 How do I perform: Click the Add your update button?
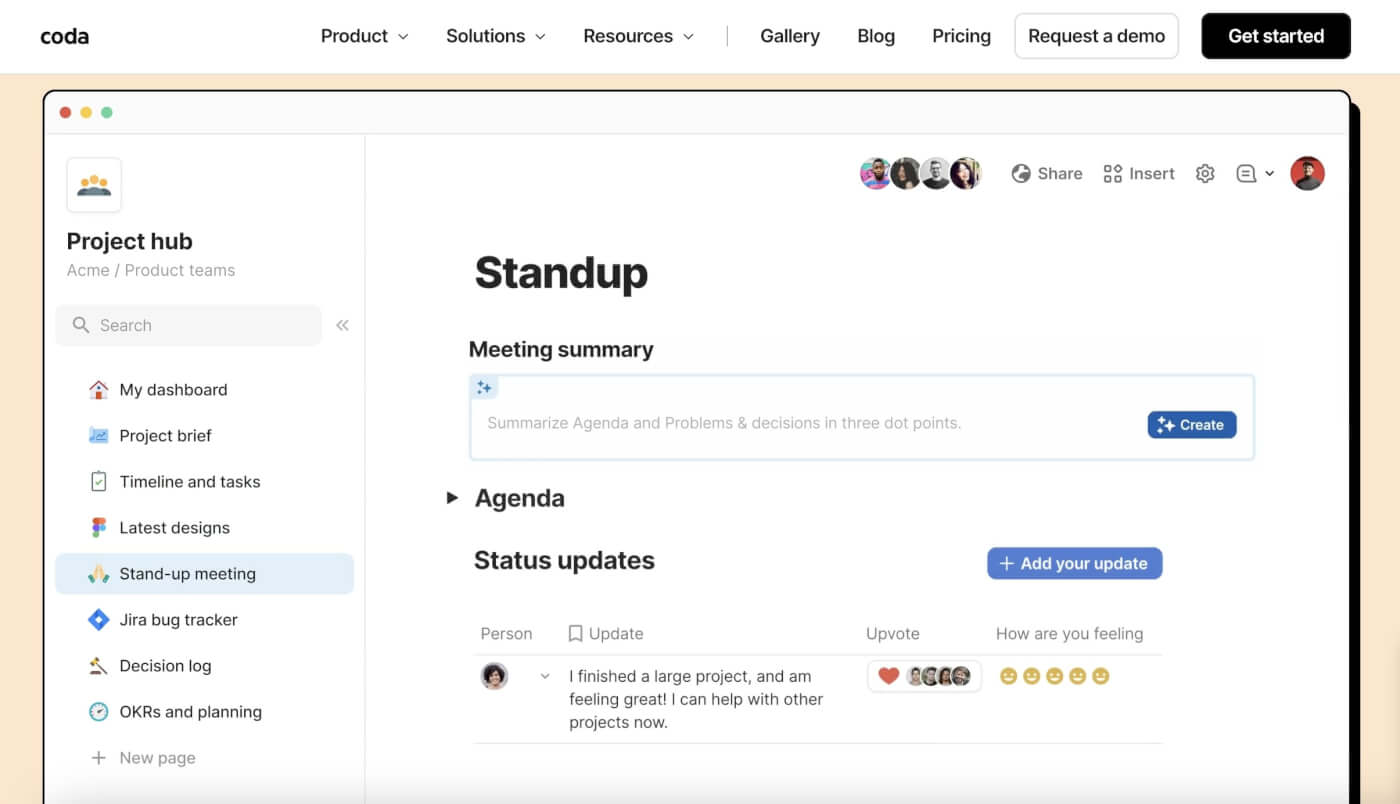[x=1074, y=563]
